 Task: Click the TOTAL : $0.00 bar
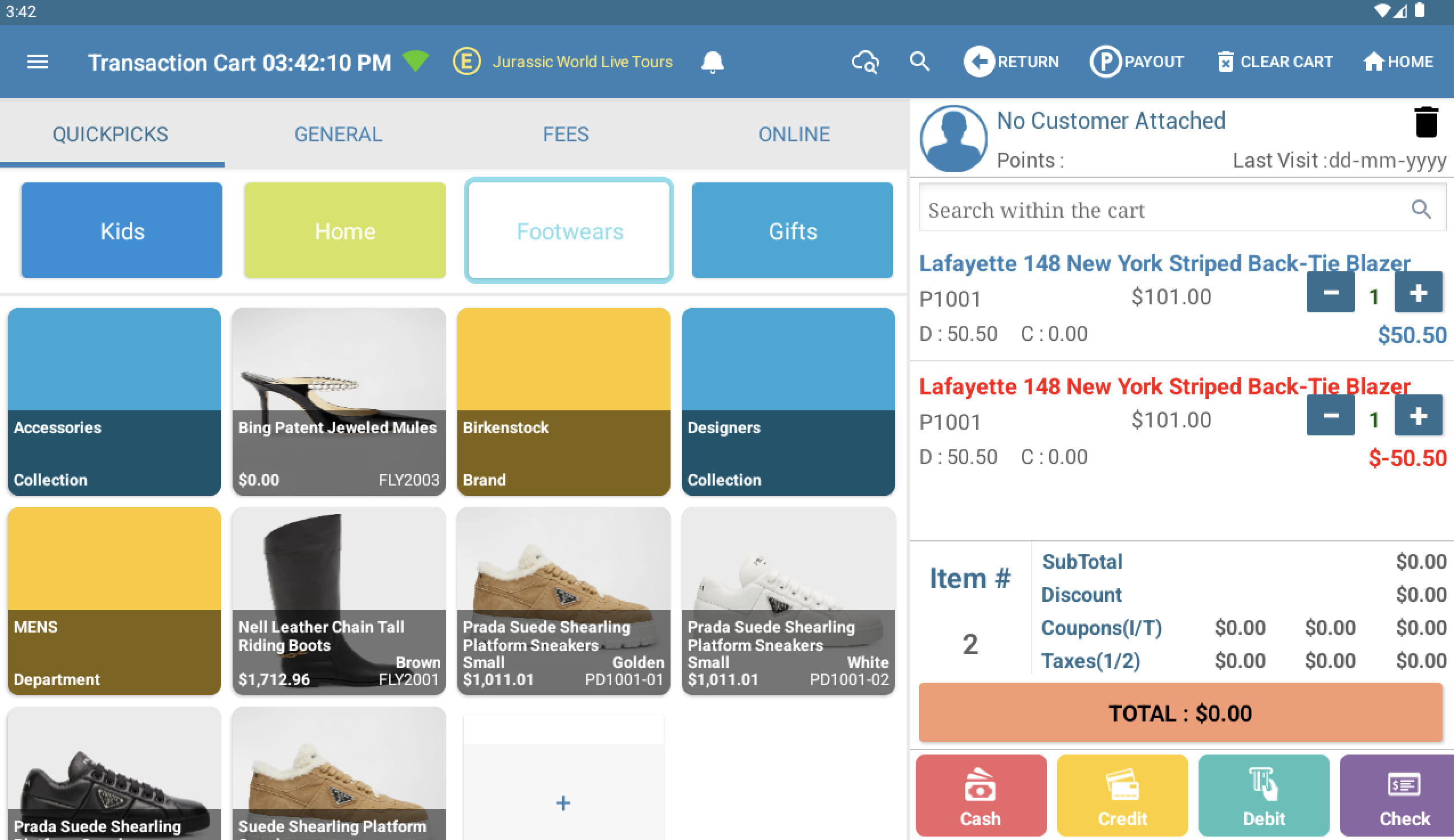click(x=1180, y=712)
